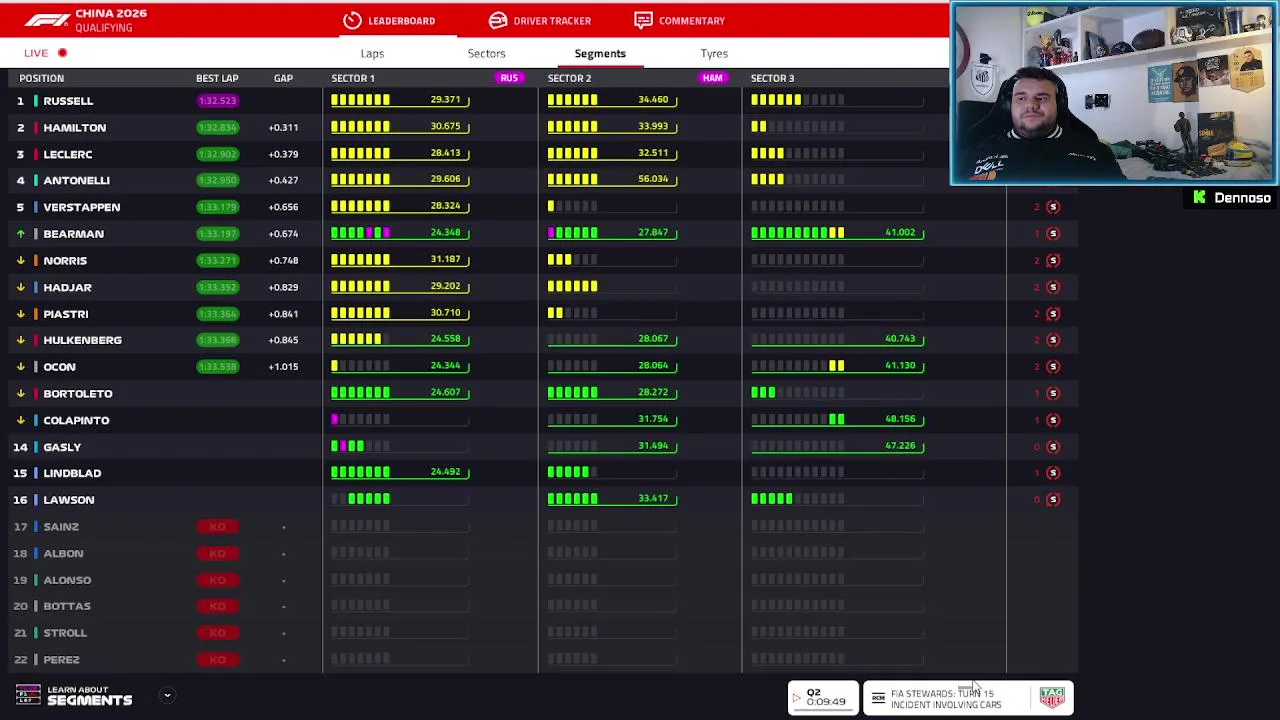Click Russell's purple 1:32.523 best lap
The width and height of the screenshot is (1280, 720).
pyautogui.click(x=217, y=101)
